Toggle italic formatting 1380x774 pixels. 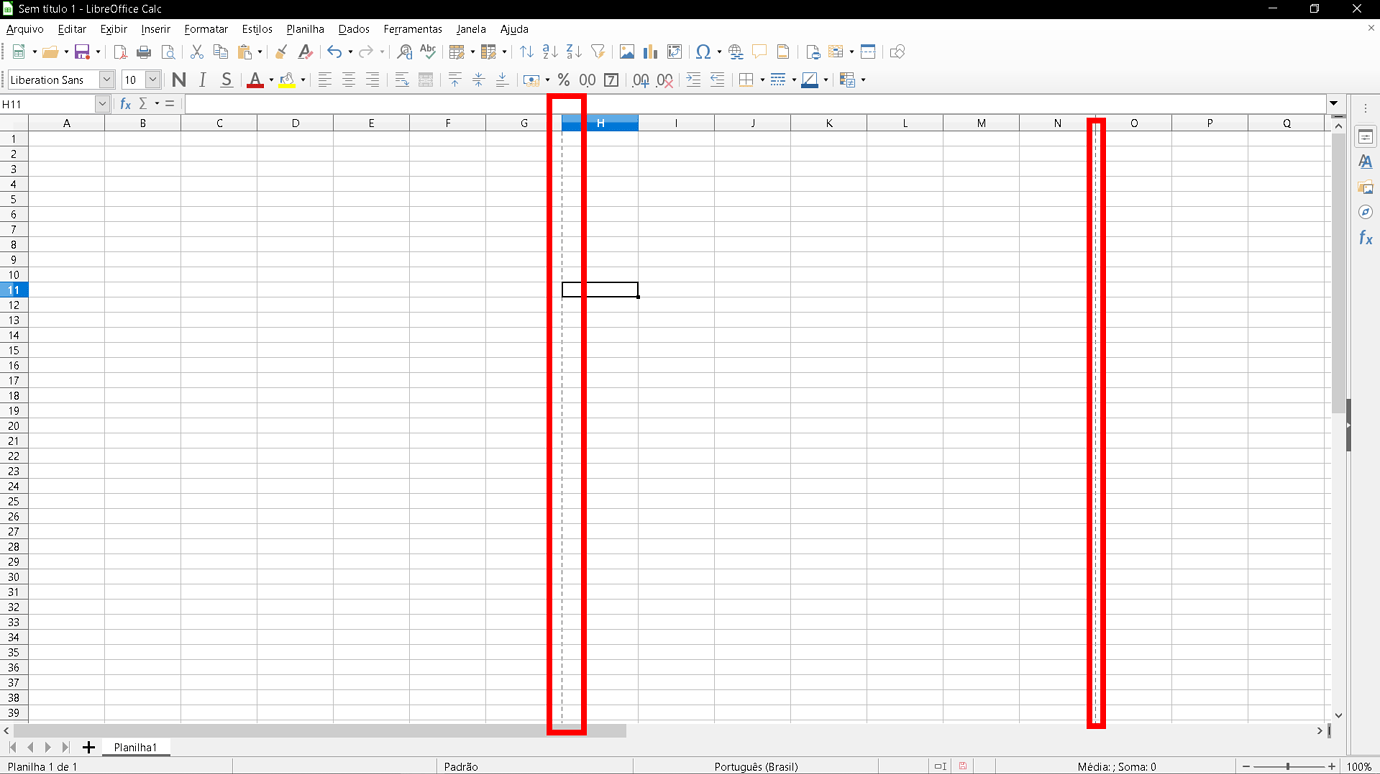click(202, 79)
